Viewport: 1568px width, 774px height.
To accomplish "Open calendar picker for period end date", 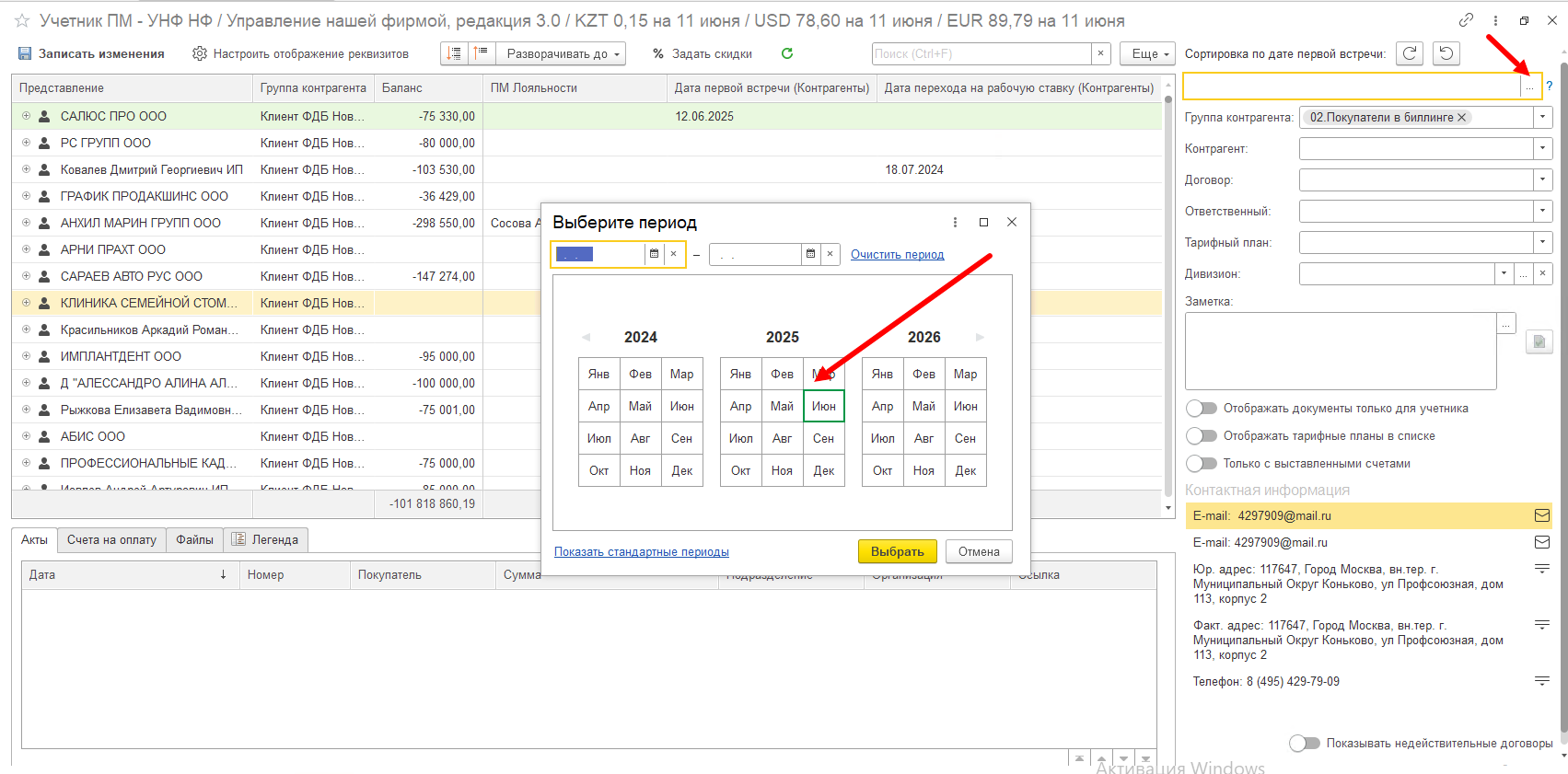I will (810, 254).
